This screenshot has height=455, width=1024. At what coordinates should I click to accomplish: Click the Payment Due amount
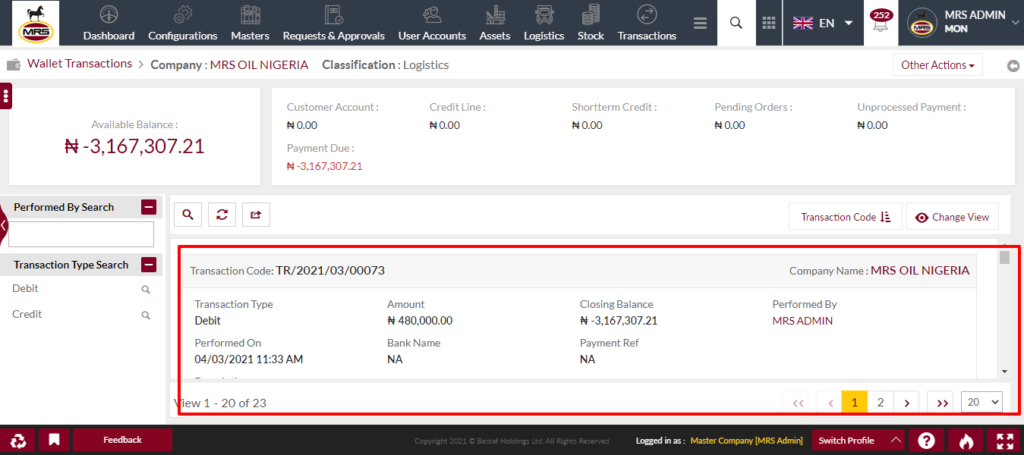tap(325, 166)
